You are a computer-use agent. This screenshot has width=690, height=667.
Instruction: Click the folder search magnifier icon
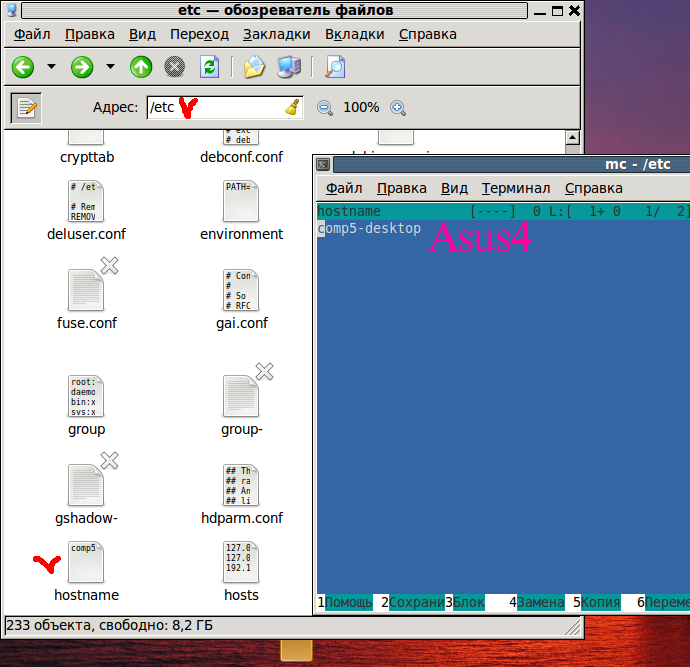pyautogui.click(x=335, y=67)
